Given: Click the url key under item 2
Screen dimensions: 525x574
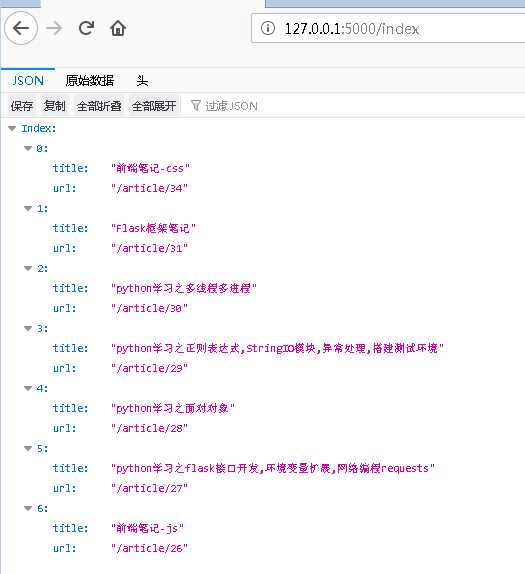Looking at the screenshot, I should (x=64, y=308).
